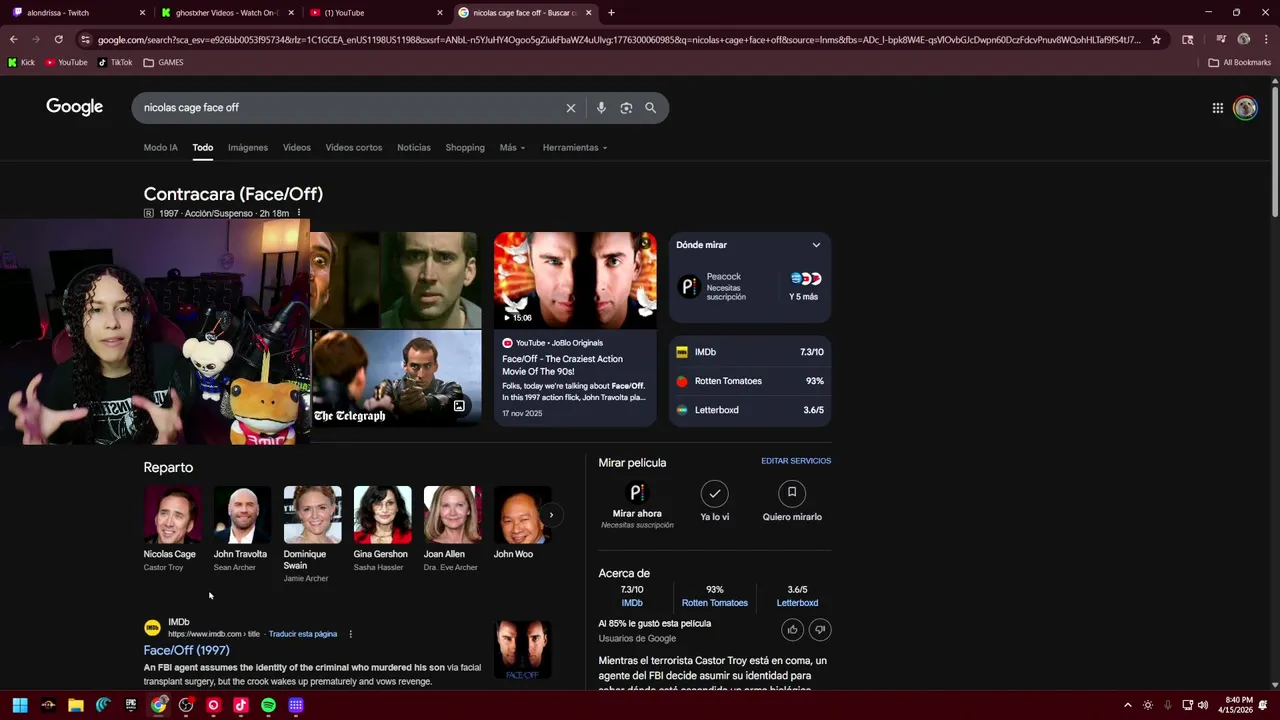Screen dimensions: 1280x720
Task: Open the Letterboxd 3.6/5 rating link
Action: (x=797, y=596)
